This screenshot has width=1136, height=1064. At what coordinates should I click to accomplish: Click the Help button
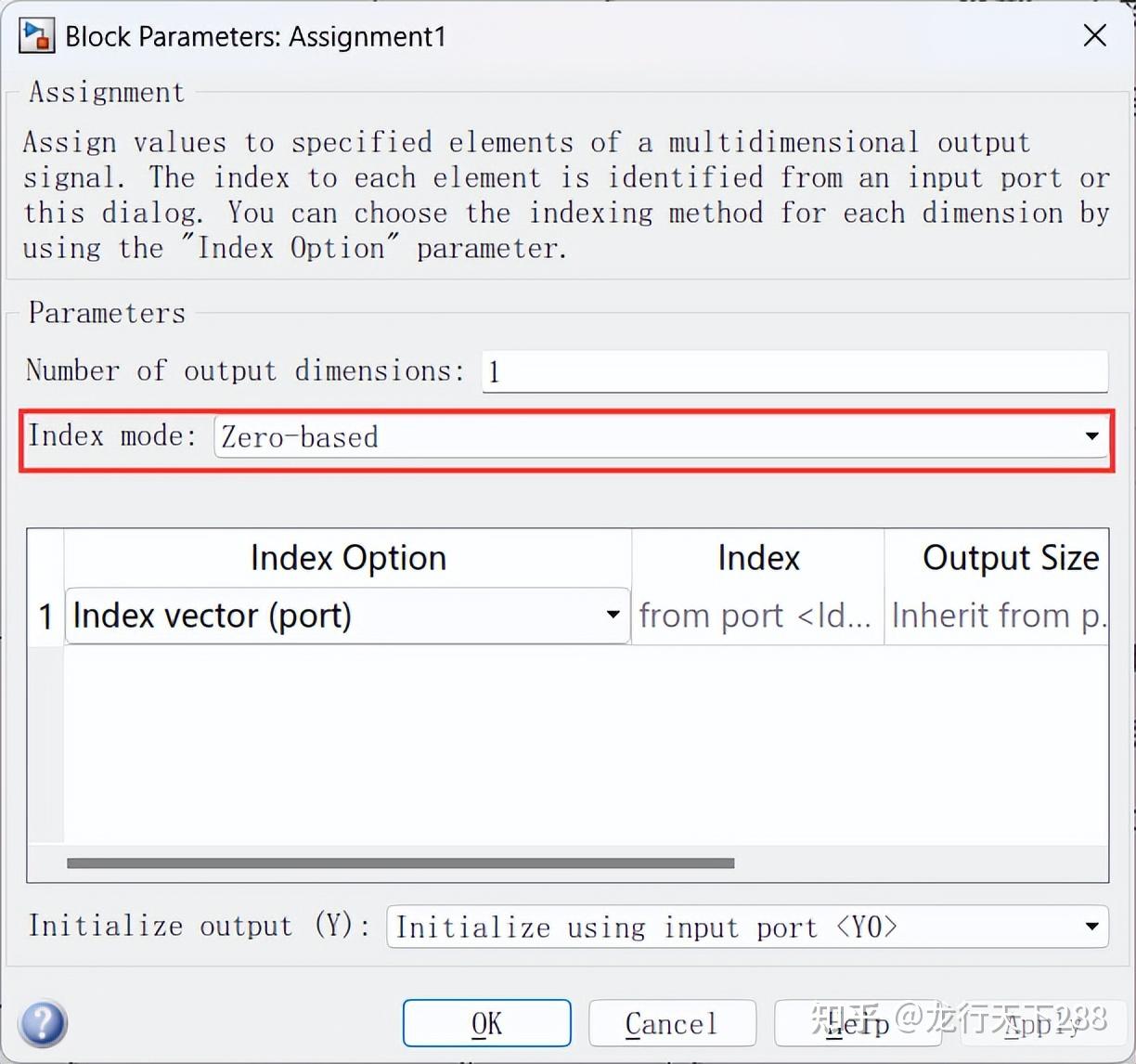[858, 1023]
